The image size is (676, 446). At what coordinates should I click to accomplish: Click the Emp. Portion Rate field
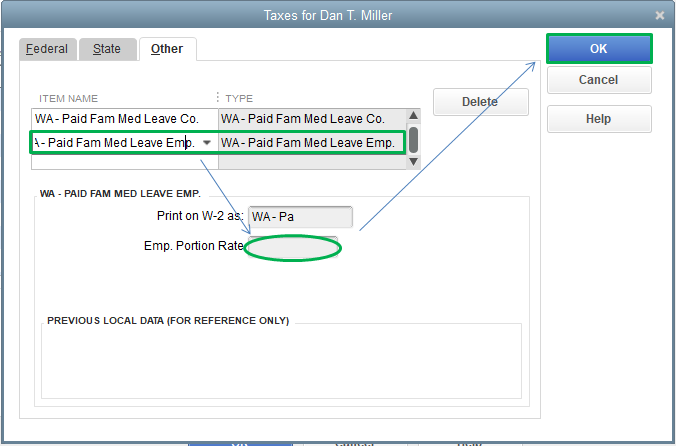click(x=293, y=248)
